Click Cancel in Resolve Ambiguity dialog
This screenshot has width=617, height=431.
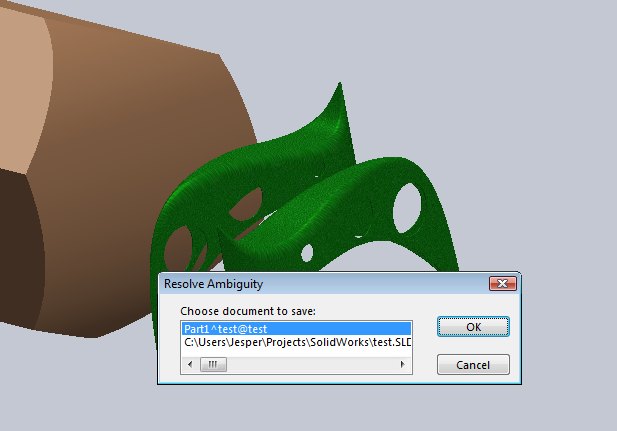click(473, 365)
